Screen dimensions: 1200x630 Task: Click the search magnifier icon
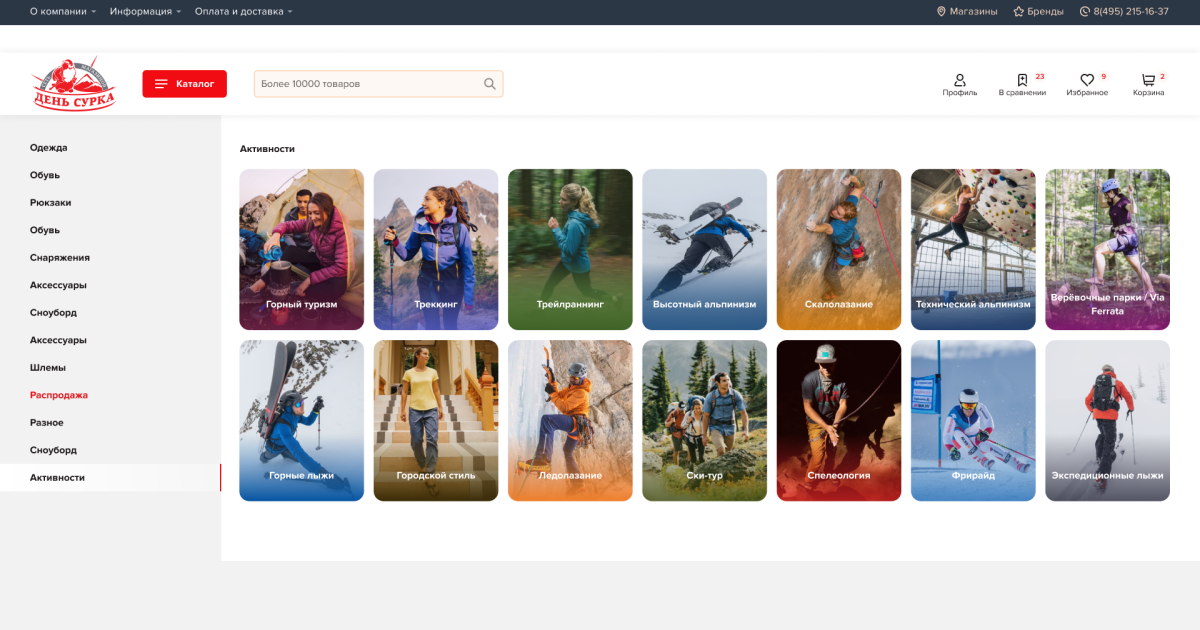pyautogui.click(x=490, y=84)
